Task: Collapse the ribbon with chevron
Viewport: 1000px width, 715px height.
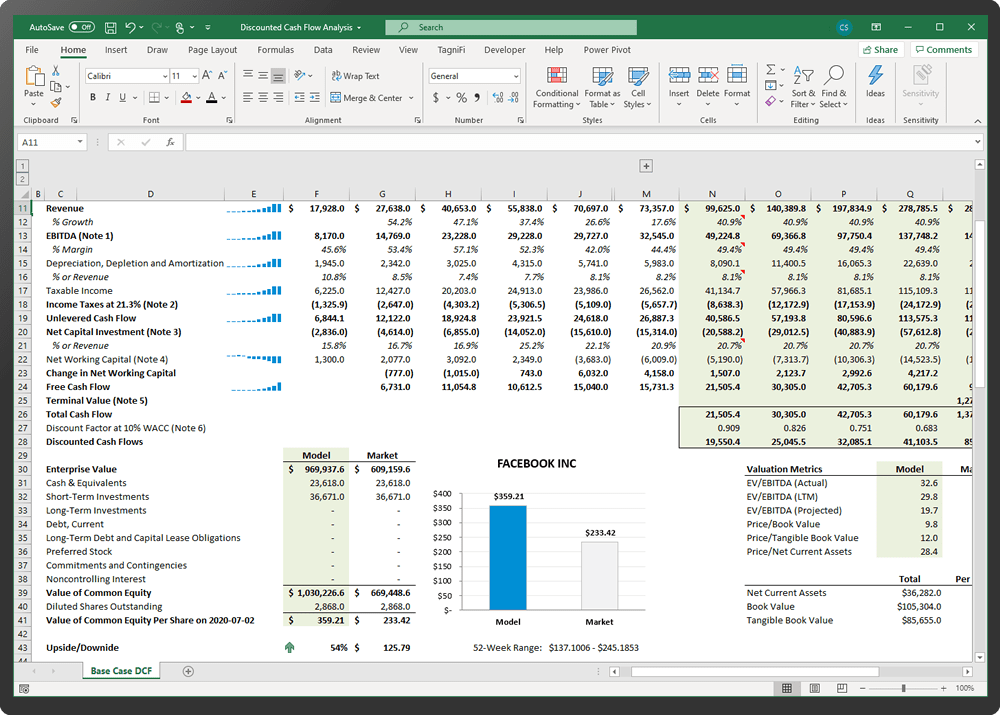Action: 978,121
